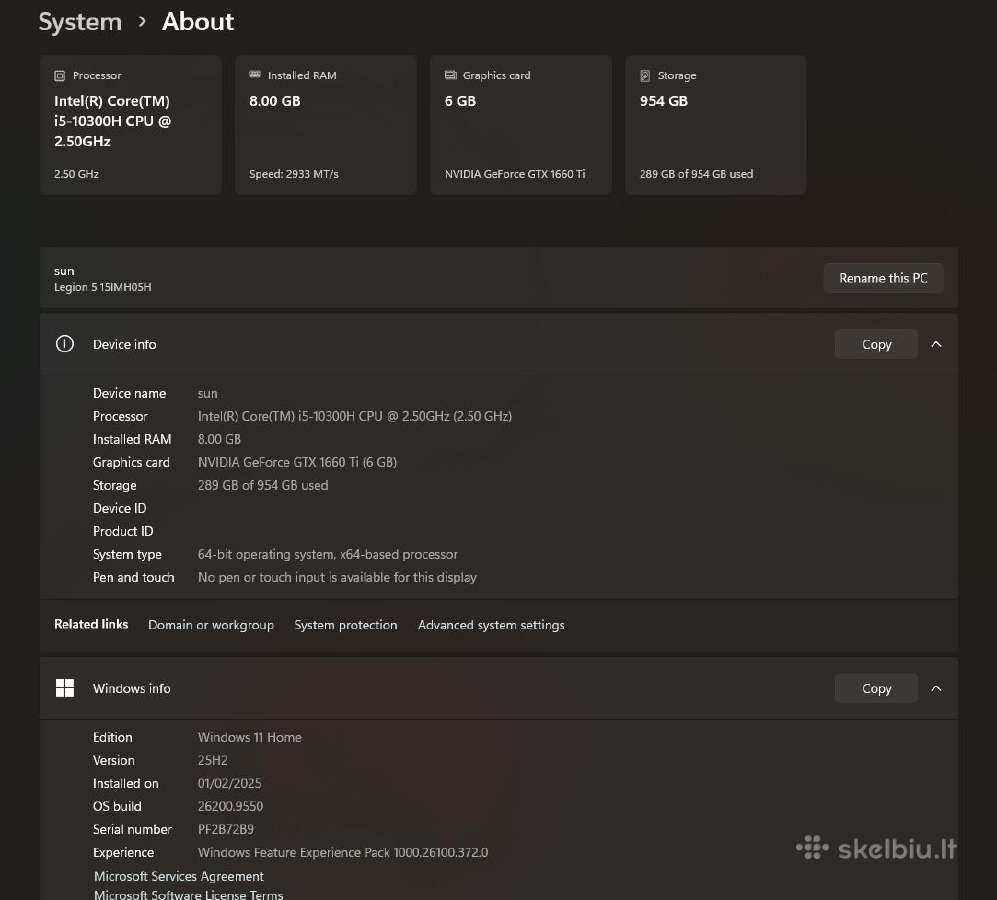This screenshot has width=997, height=900.
Task: Open Microsoft Software License Terms link
Action: pyautogui.click(x=188, y=894)
